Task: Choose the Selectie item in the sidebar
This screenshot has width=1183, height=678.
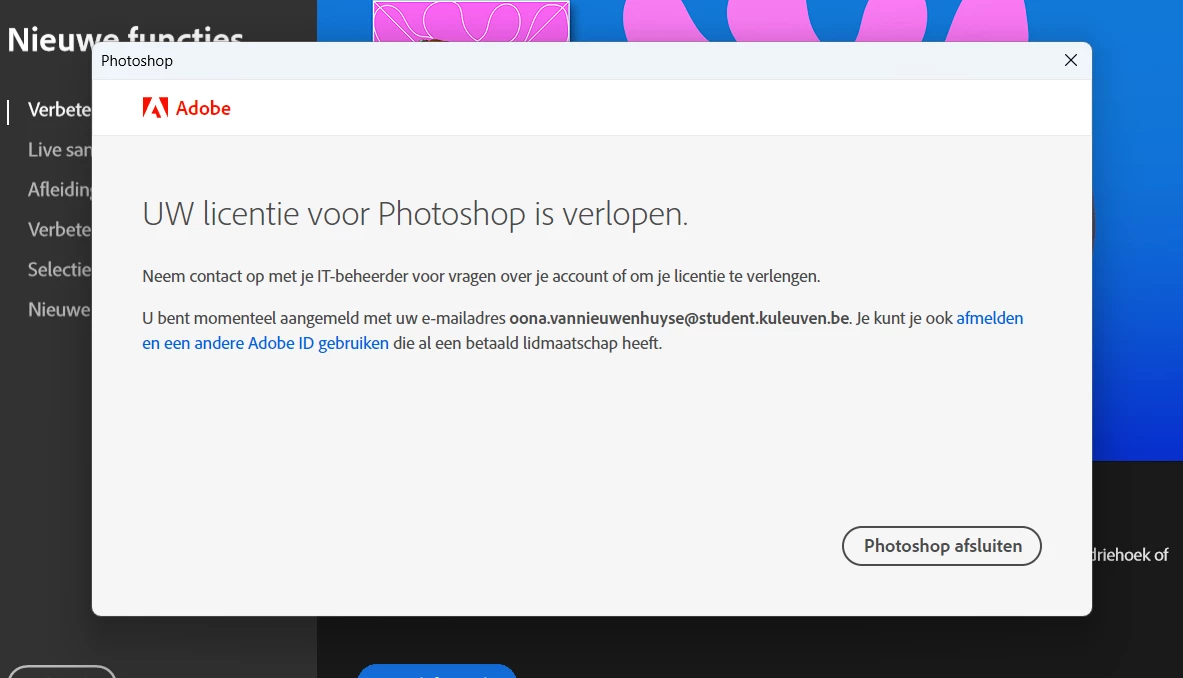Action: tap(60, 269)
